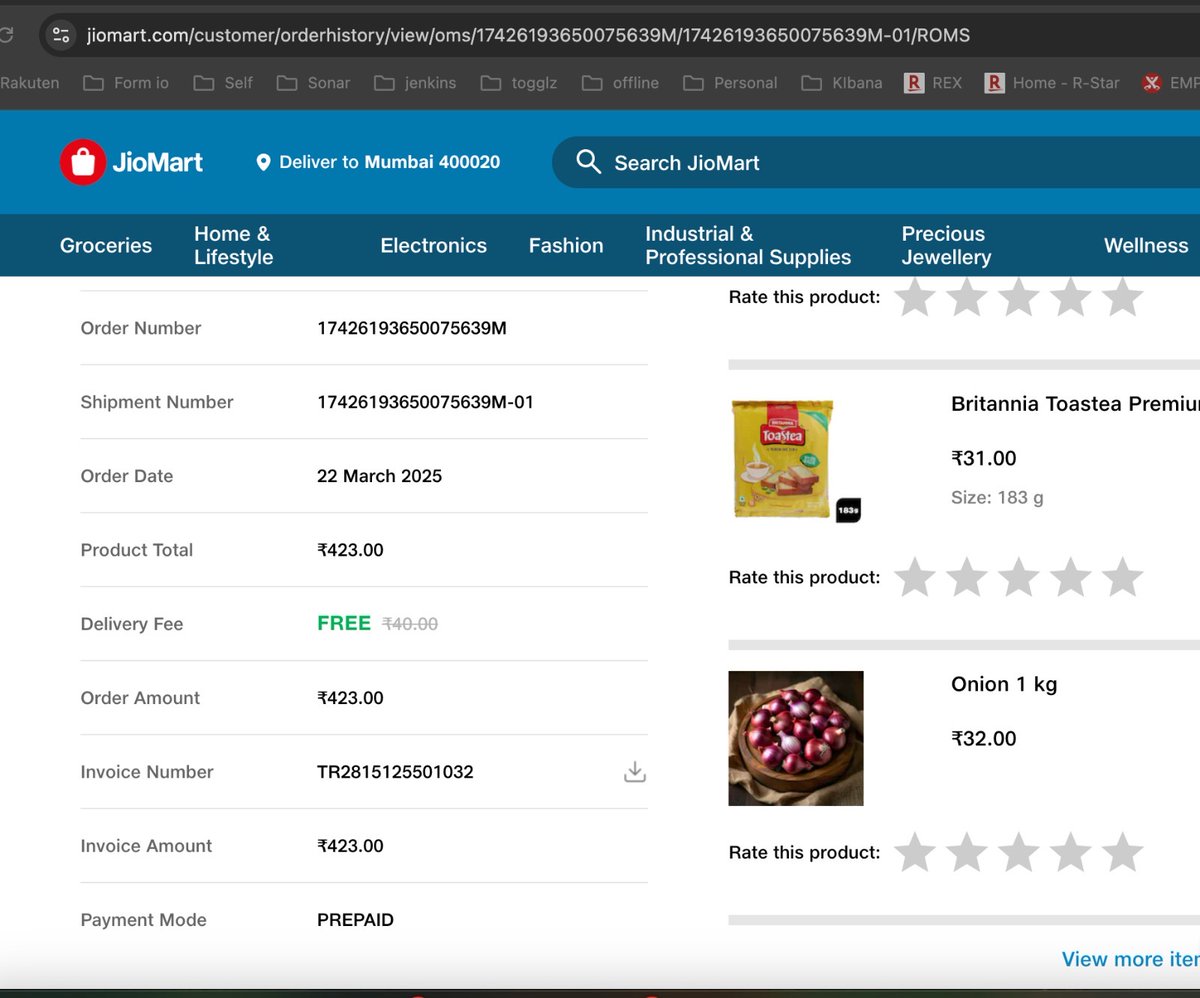Screen dimensions: 1200x998
Task: Click Deliver to Mumbai 400020
Action: pos(378,162)
